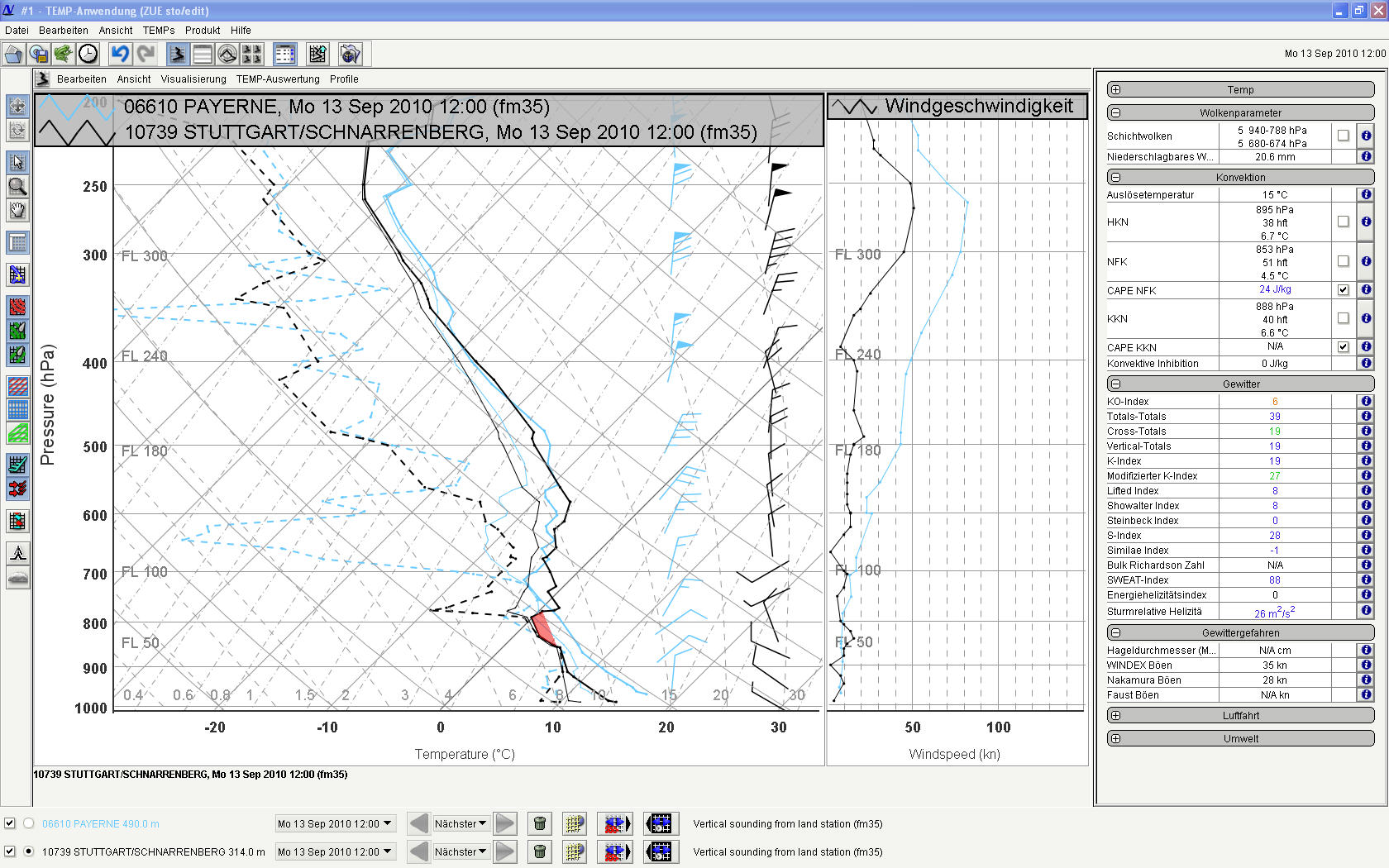Select the magnifier zoom tool
1389x868 pixels.
17,186
